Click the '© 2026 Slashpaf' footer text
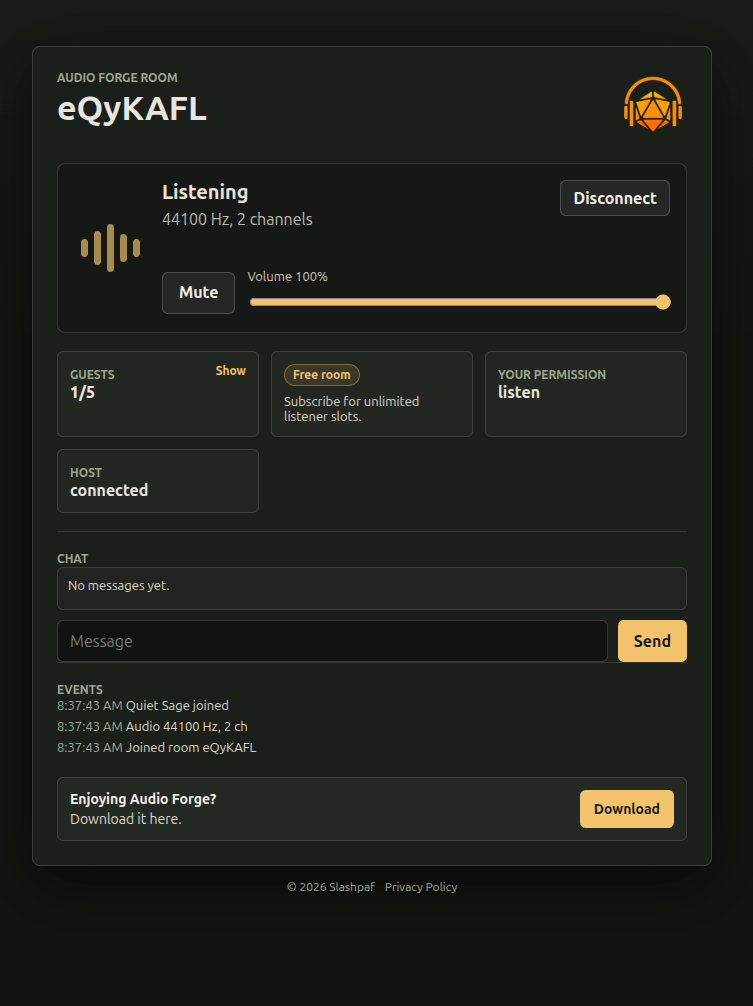 coord(331,887)
